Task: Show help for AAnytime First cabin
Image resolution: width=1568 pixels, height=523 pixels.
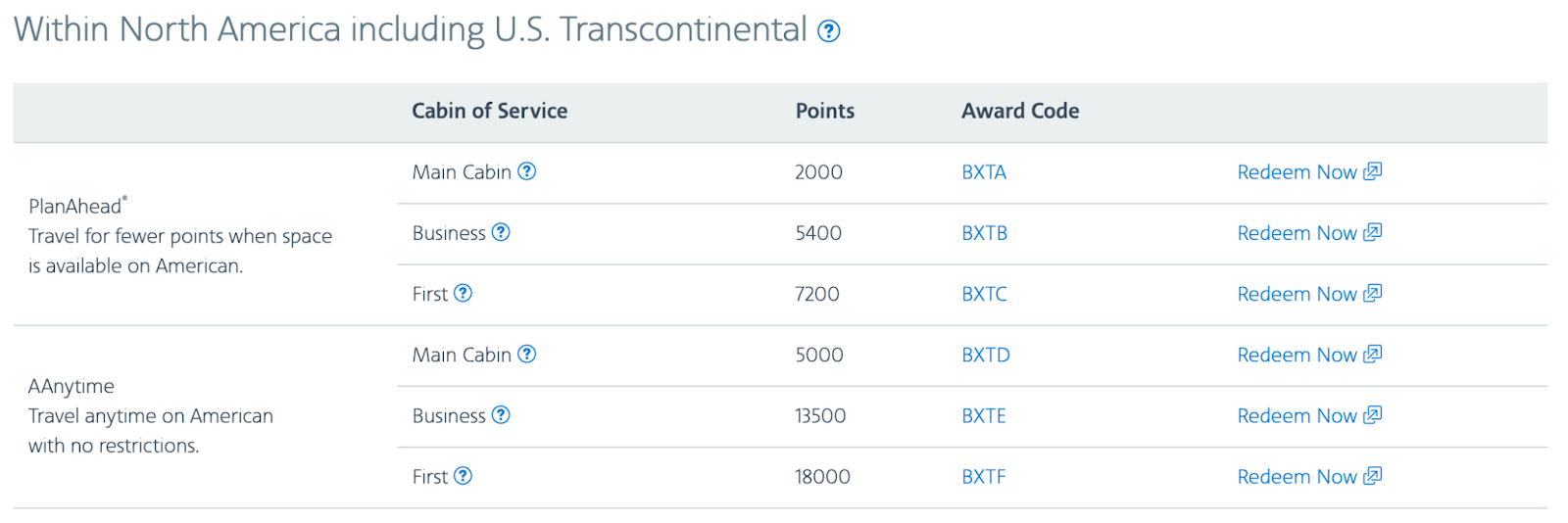Action: [x=464, y=476]
